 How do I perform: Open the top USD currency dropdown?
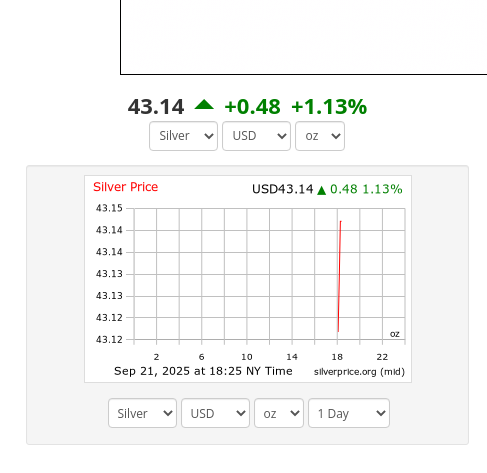click(x=256, y=136)
